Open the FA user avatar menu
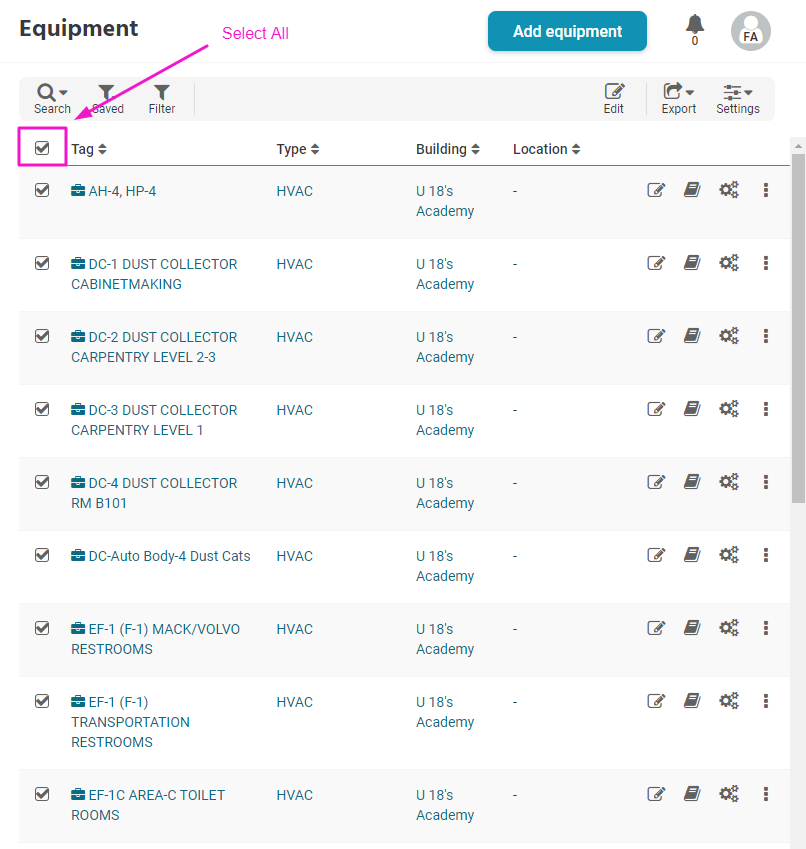 point(750,31)
